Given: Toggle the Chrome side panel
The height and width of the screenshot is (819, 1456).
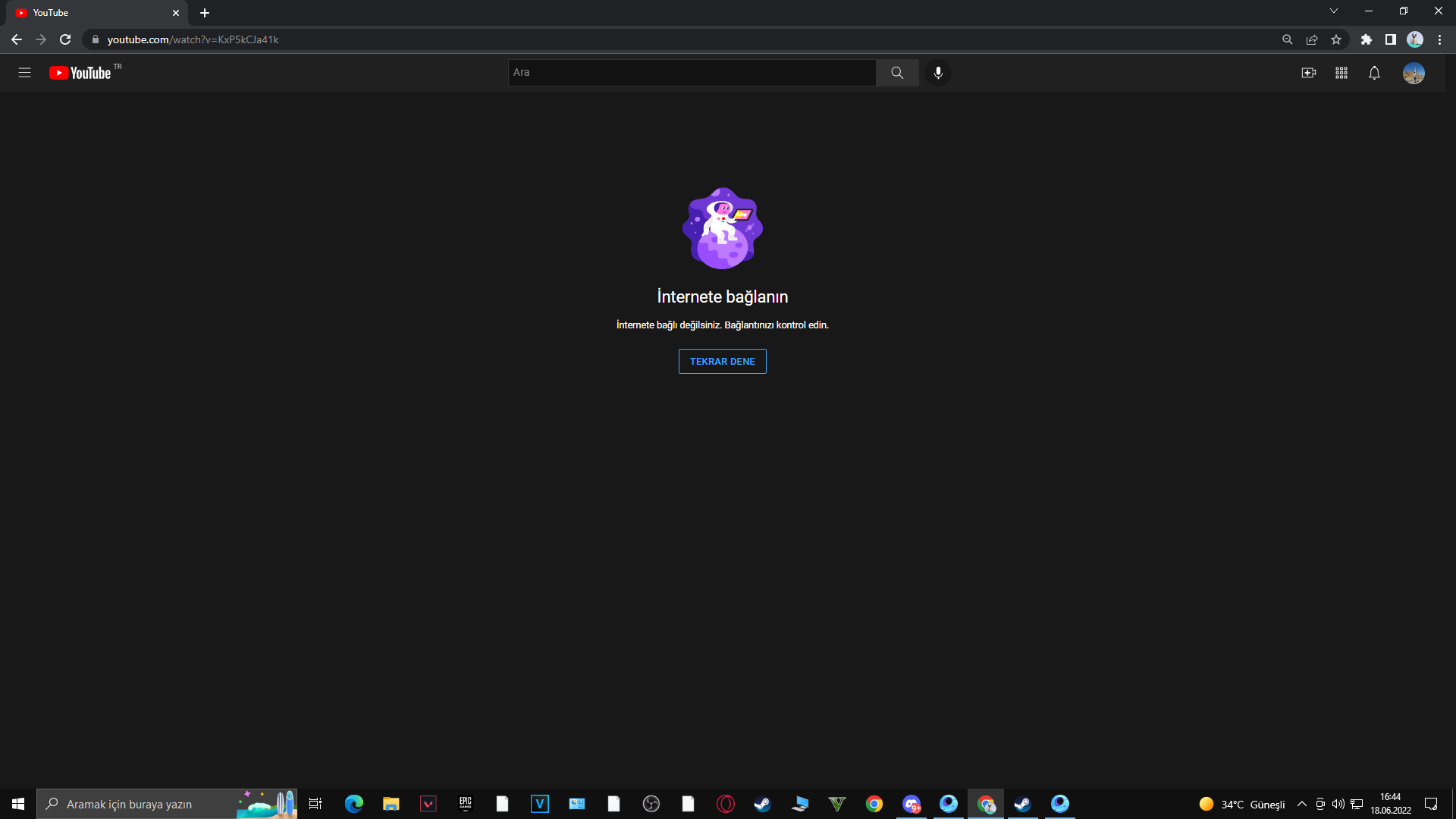Looking at the screenshot, I should tap(1390, 39).
